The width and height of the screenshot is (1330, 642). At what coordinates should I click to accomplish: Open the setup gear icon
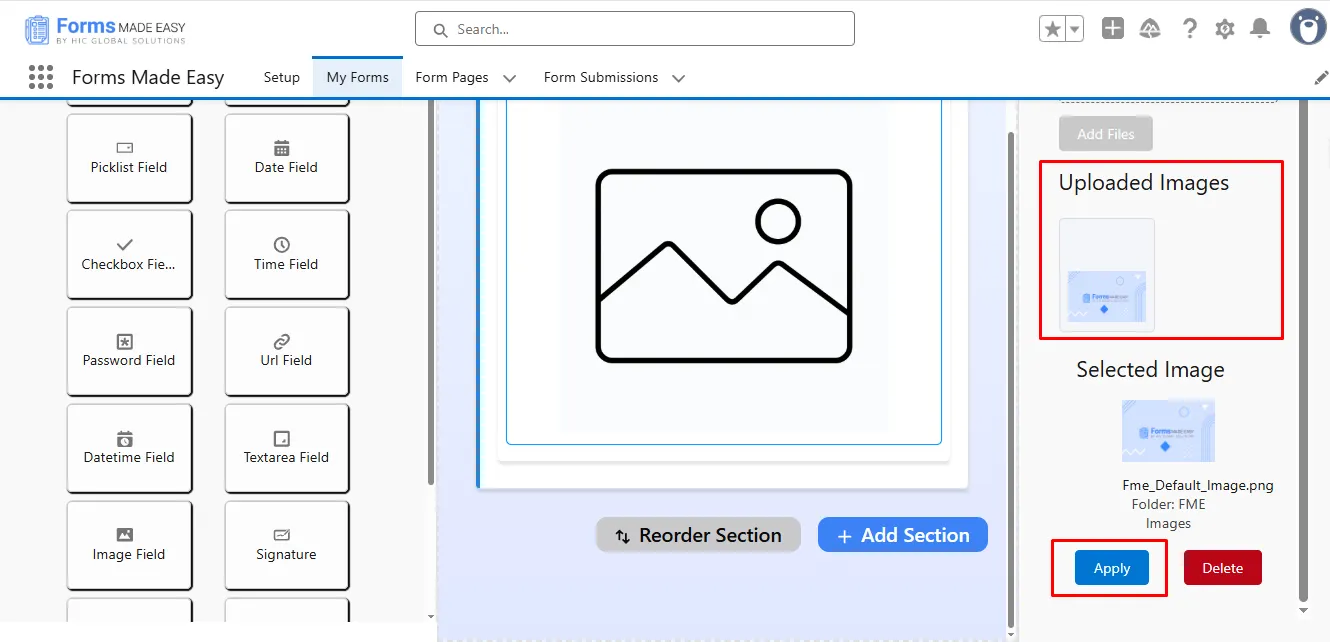pyautogui.click(x=1225, y=29)
